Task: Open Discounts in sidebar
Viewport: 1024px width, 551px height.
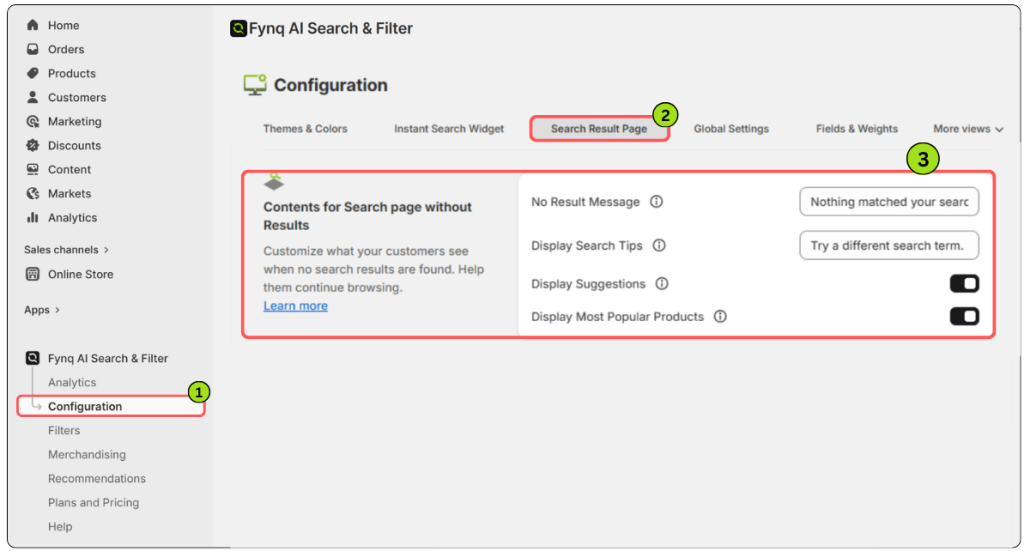Action: click(x=74, y=145)
